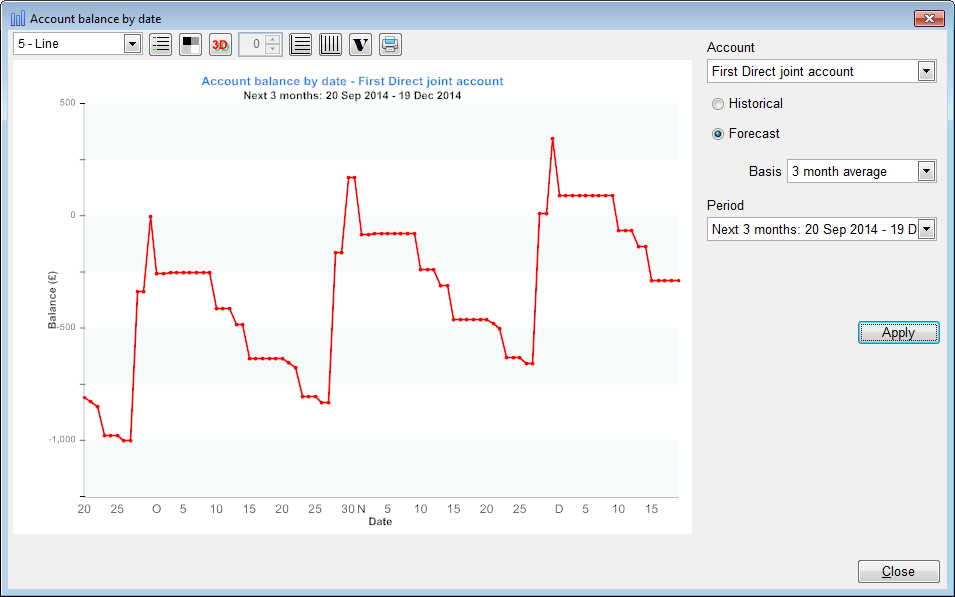Expand the Account dropdown
Screen dimensions: 955x597
[x=926, y=71]
